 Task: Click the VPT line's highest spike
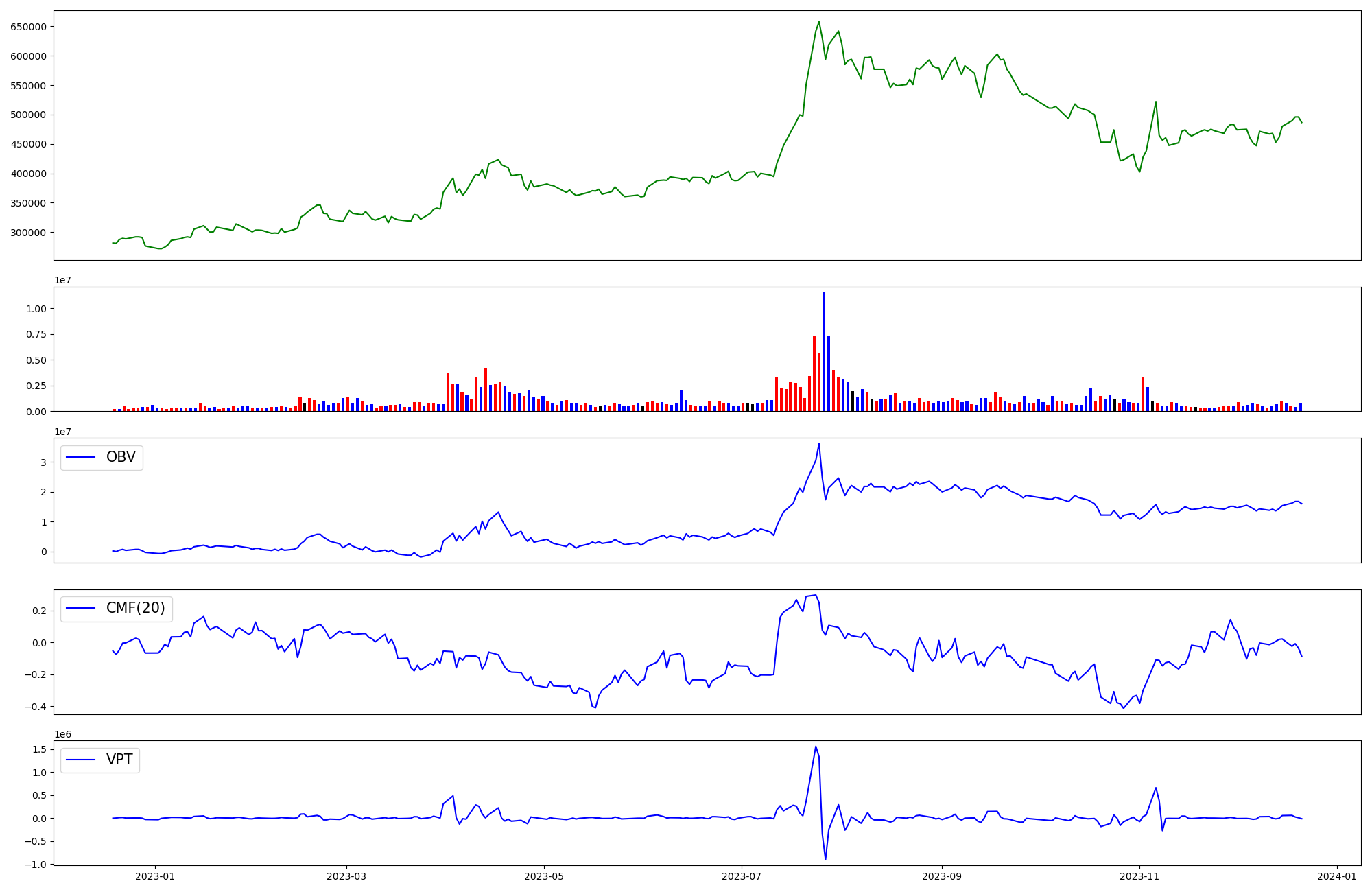click(x=816, y=747)
